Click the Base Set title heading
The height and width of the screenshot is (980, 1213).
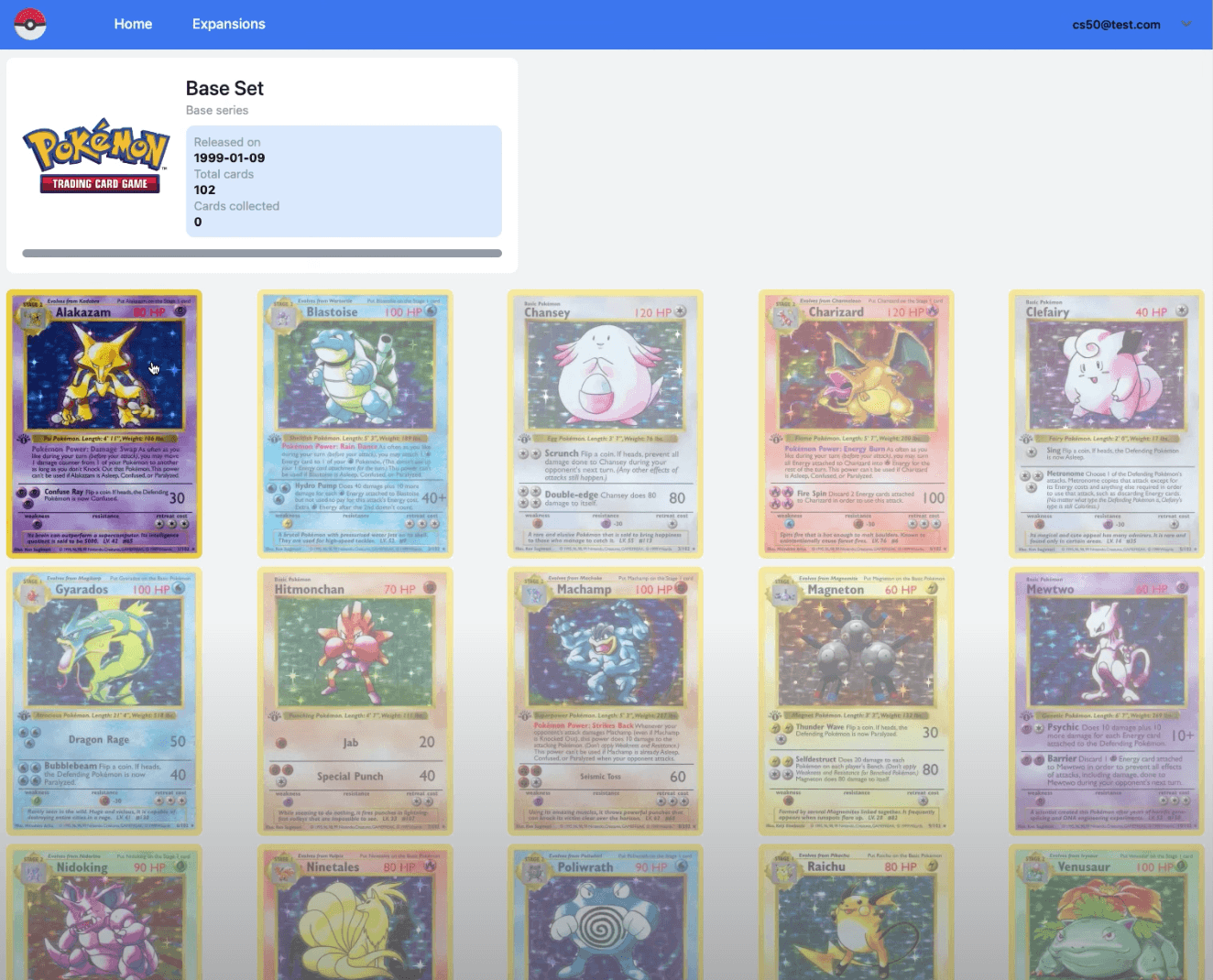224,88
